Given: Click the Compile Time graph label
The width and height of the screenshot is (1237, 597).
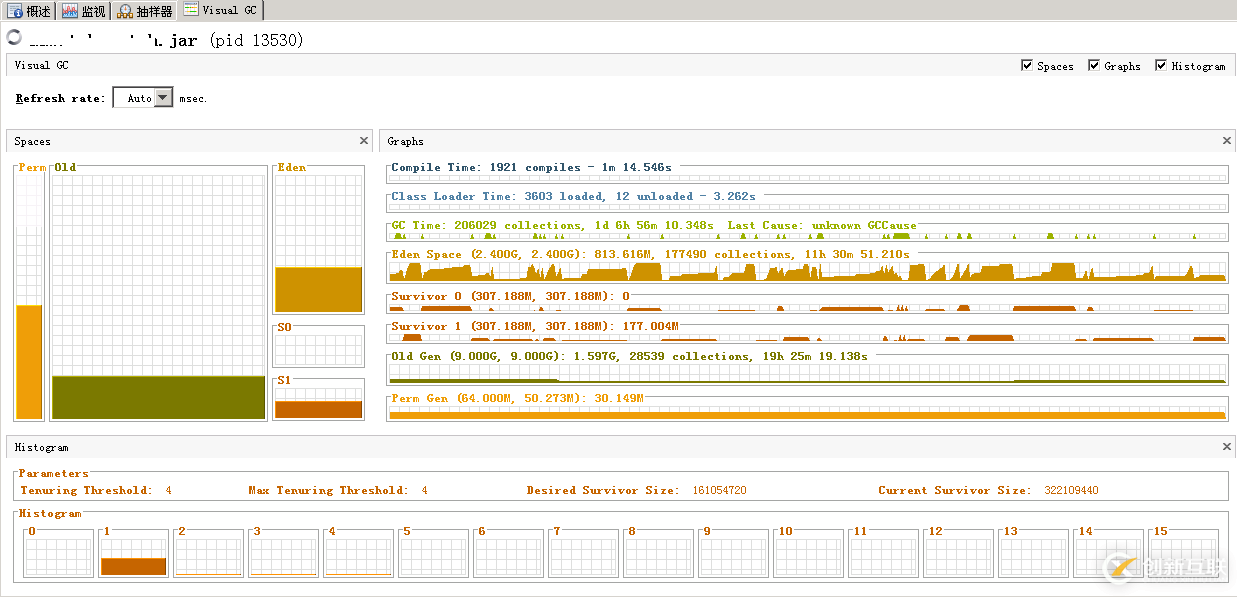Looking at the screenshot, I should click(531, 167).
